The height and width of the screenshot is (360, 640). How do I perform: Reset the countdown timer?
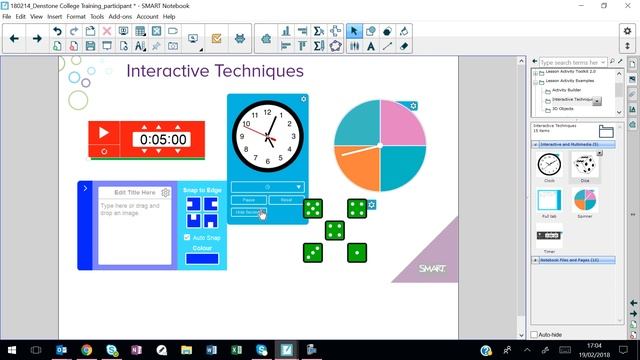pyautogui.click(x=104, y=151)
